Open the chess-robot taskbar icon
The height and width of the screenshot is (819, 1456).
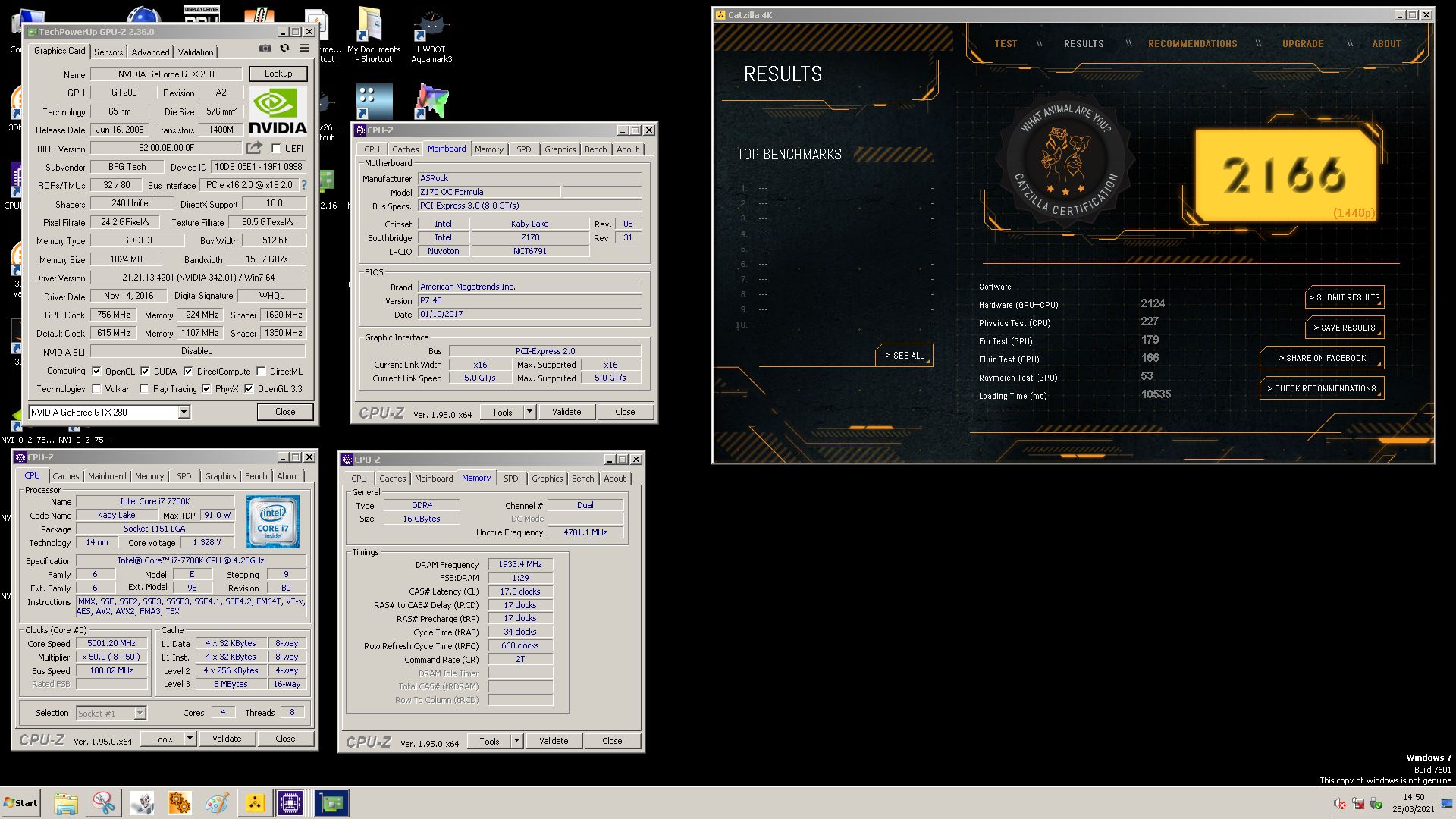[142, 803]
